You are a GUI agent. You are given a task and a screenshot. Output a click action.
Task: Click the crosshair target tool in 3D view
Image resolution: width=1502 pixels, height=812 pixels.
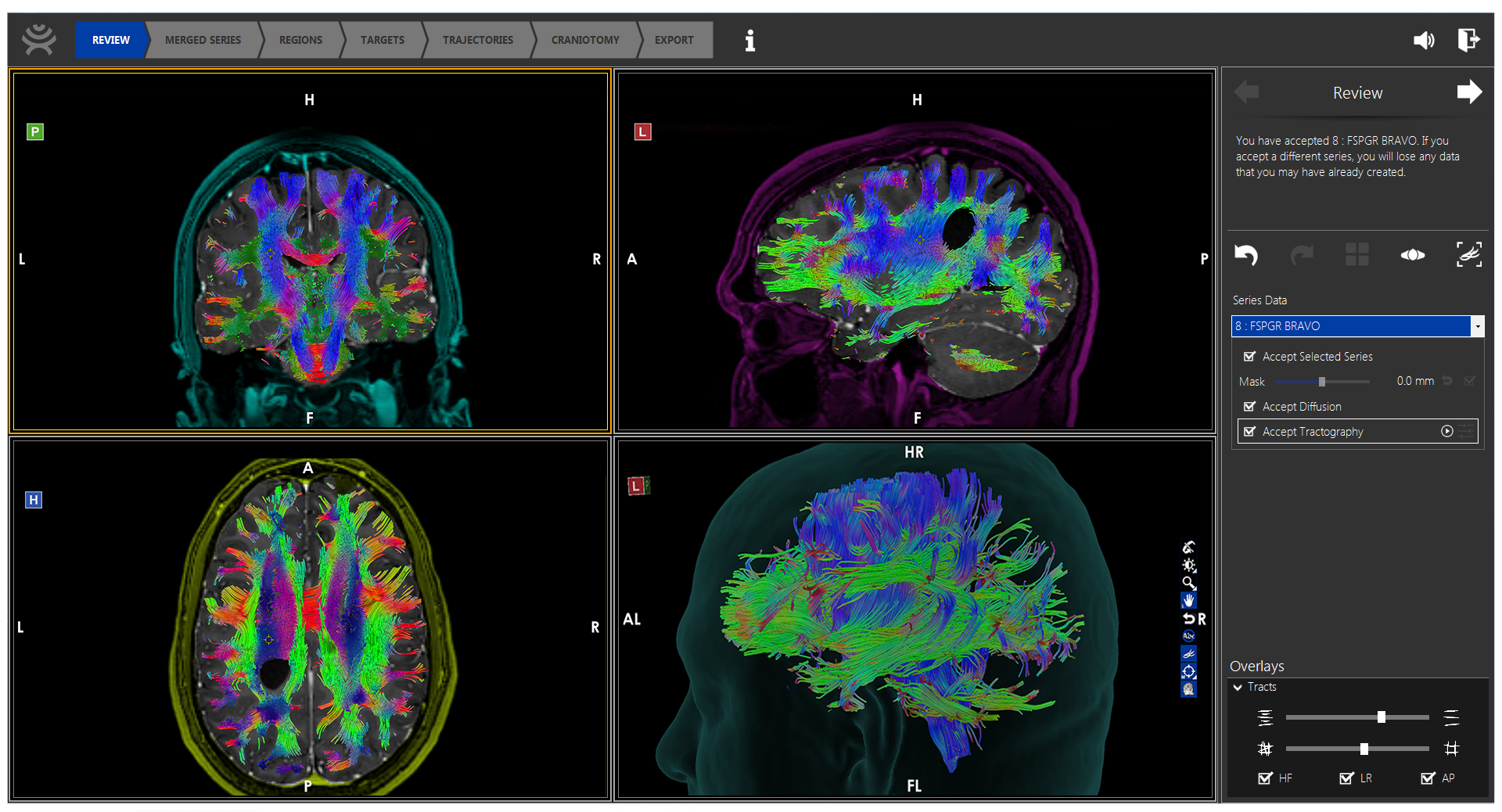(1189, 672)
